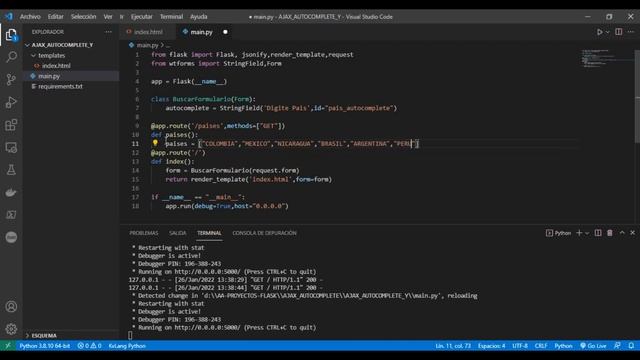Screen dimensions: 640x360
Task: Open the editor More Actions menu
Action: tap(631, 32)
